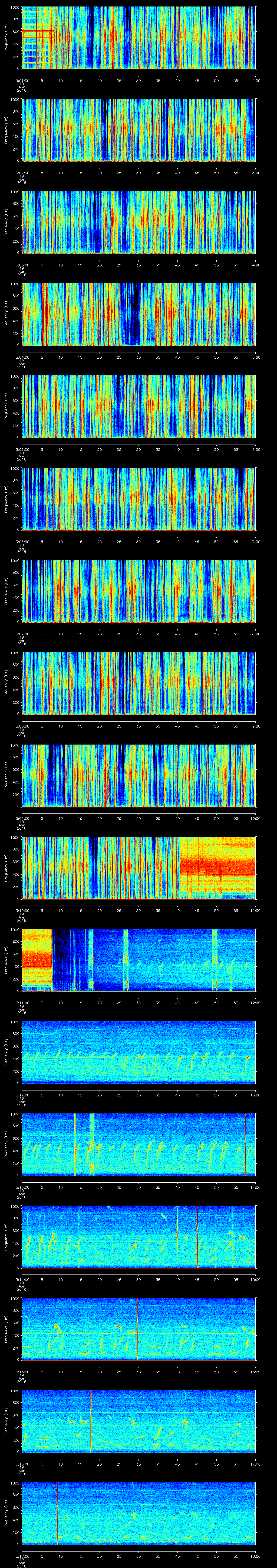Click the spectrogram panel starting at 3:07:00
The height and width of the screenshot is (1568, 277).
coord(139,591)
